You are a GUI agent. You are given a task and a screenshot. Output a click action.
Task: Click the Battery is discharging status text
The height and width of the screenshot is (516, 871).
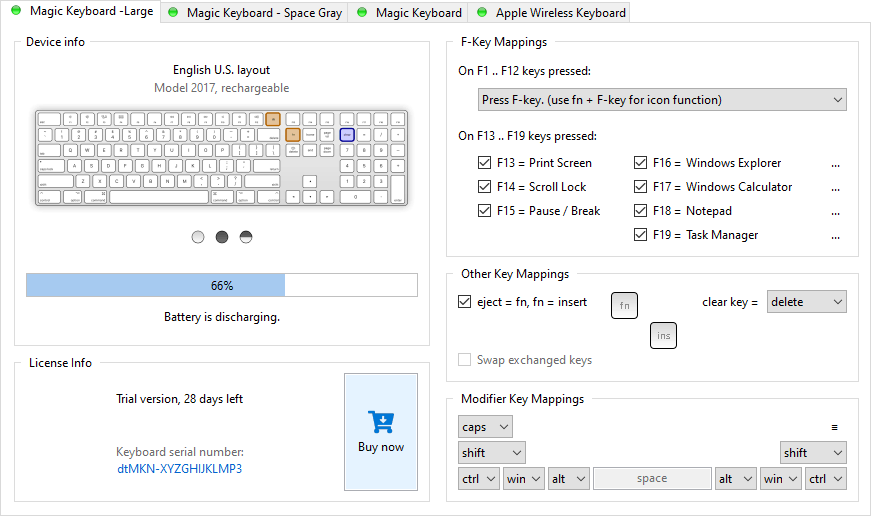[222, 317]
